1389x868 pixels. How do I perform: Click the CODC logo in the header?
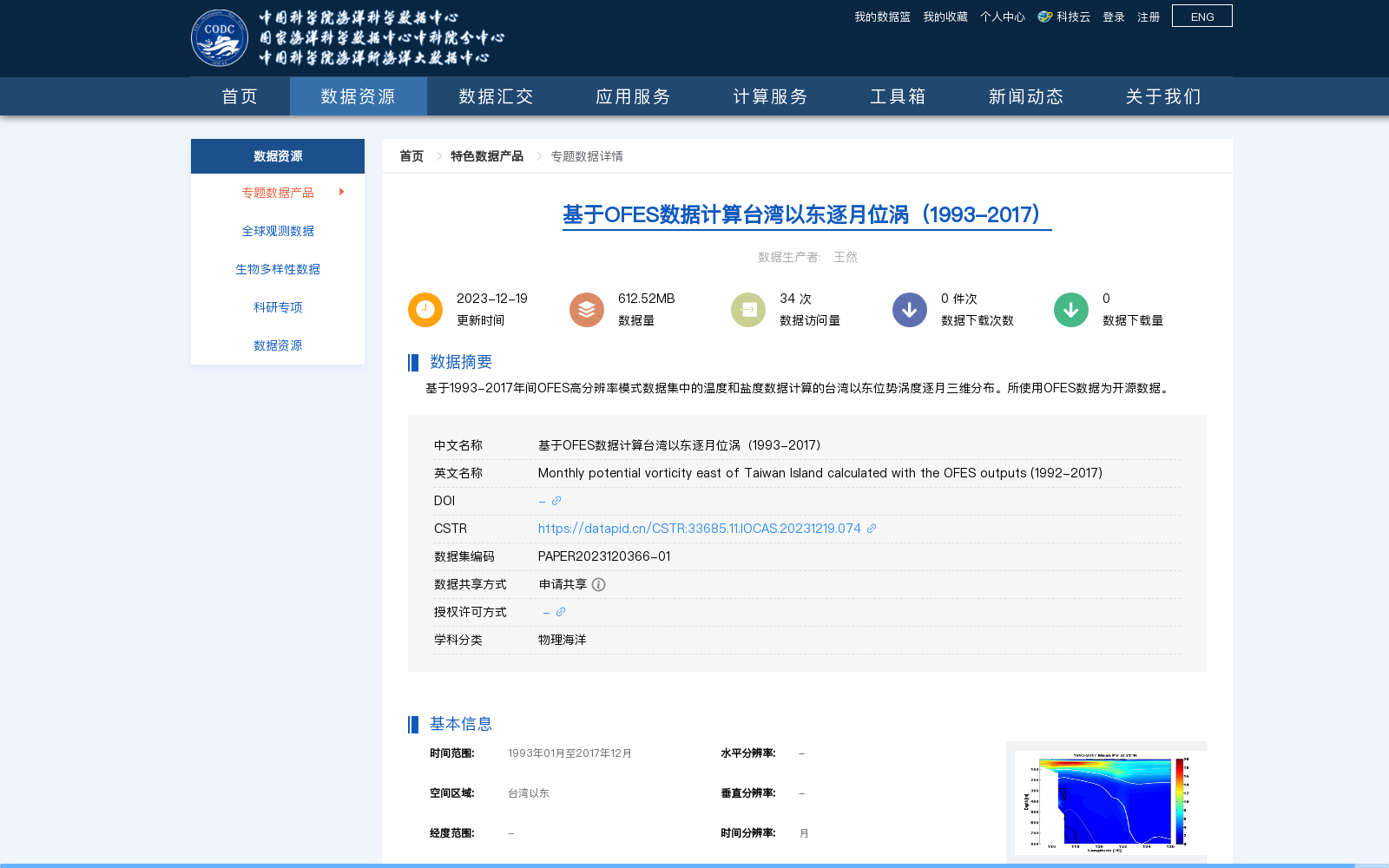pos(220,38)
